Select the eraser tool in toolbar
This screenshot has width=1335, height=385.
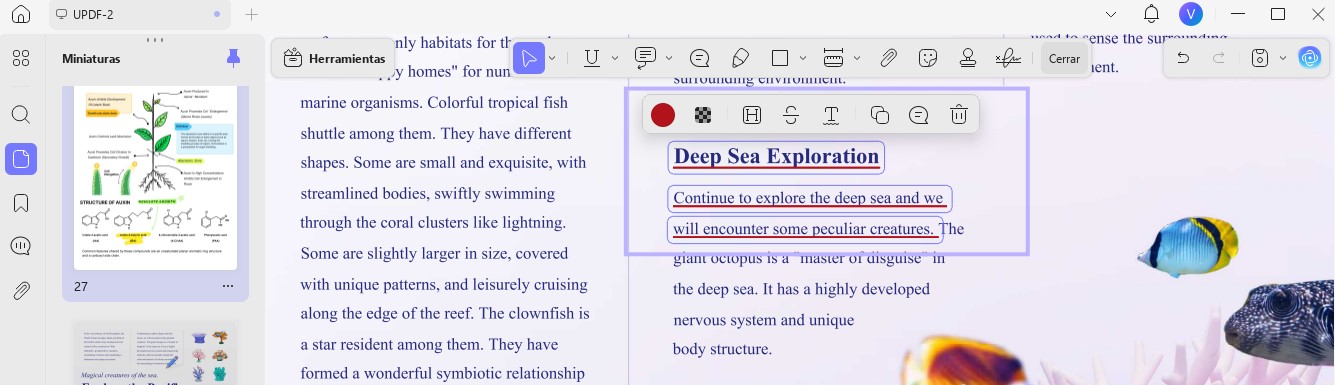pos(740,58)
